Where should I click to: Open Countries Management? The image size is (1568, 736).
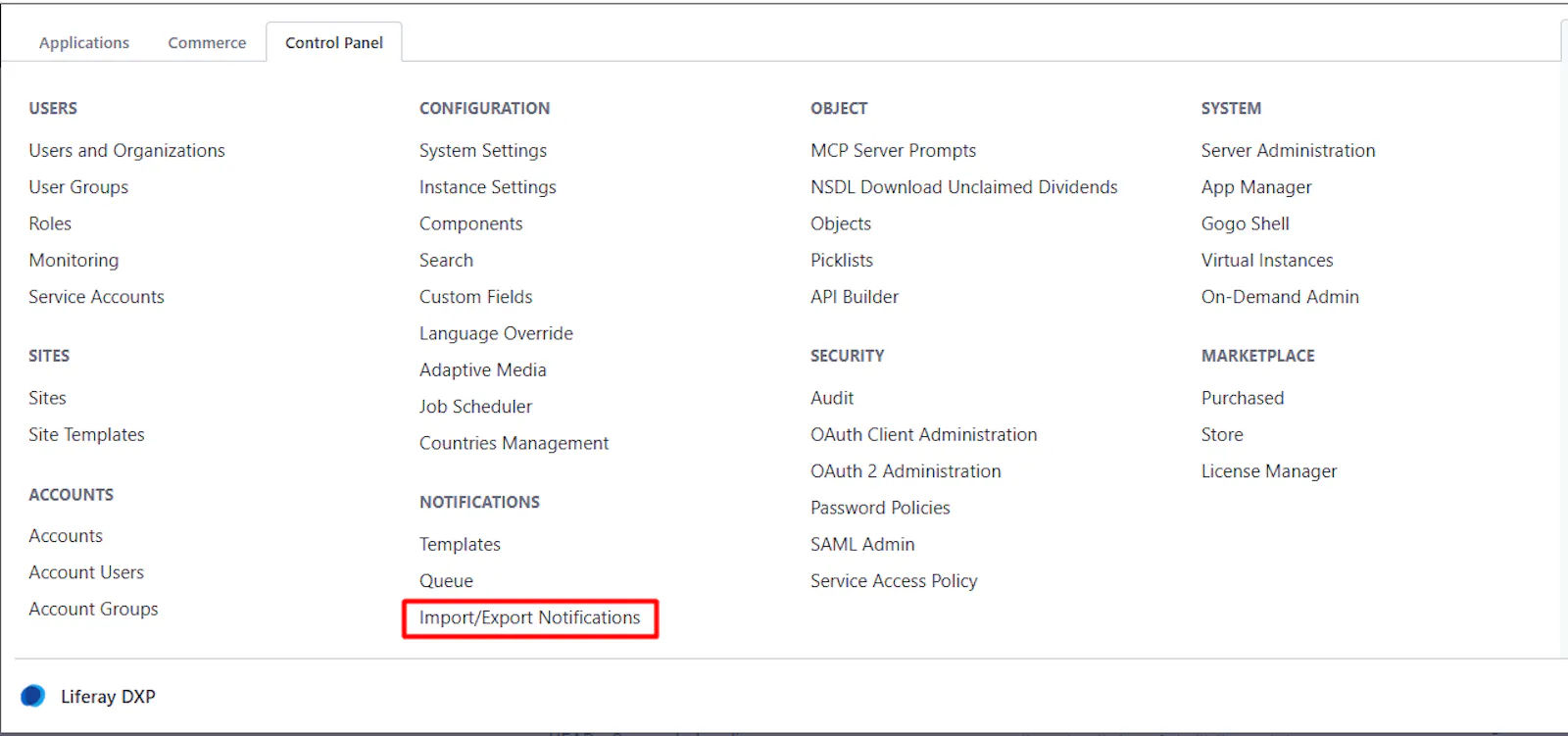514,444
